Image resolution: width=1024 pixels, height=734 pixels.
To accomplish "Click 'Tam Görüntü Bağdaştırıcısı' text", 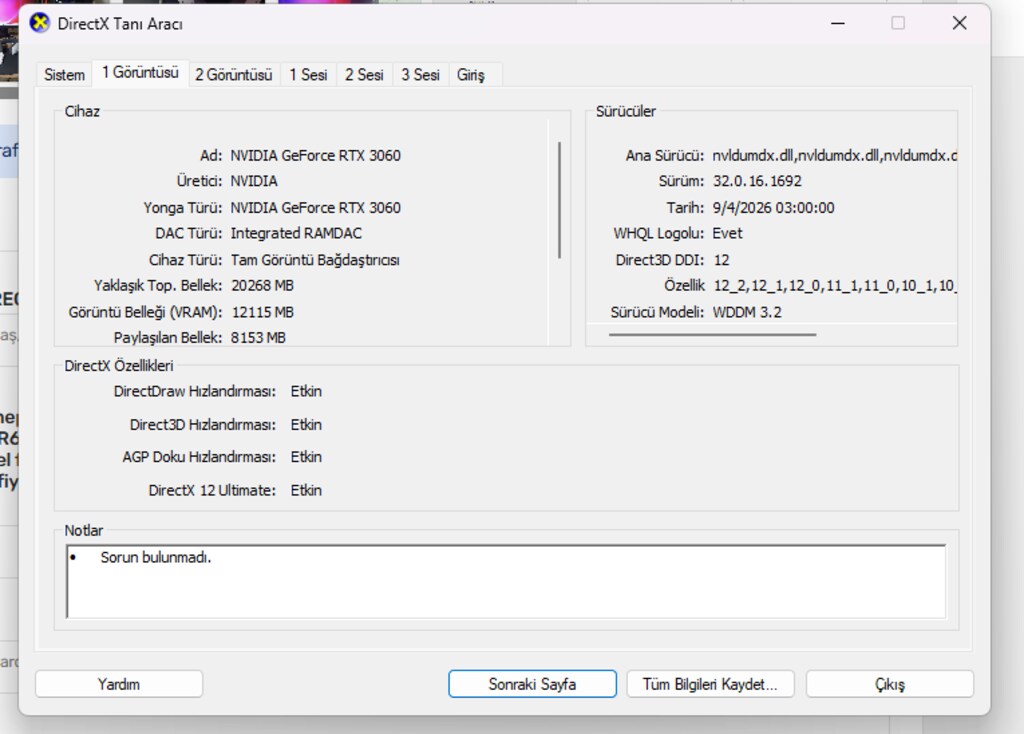I will (315, 260).
